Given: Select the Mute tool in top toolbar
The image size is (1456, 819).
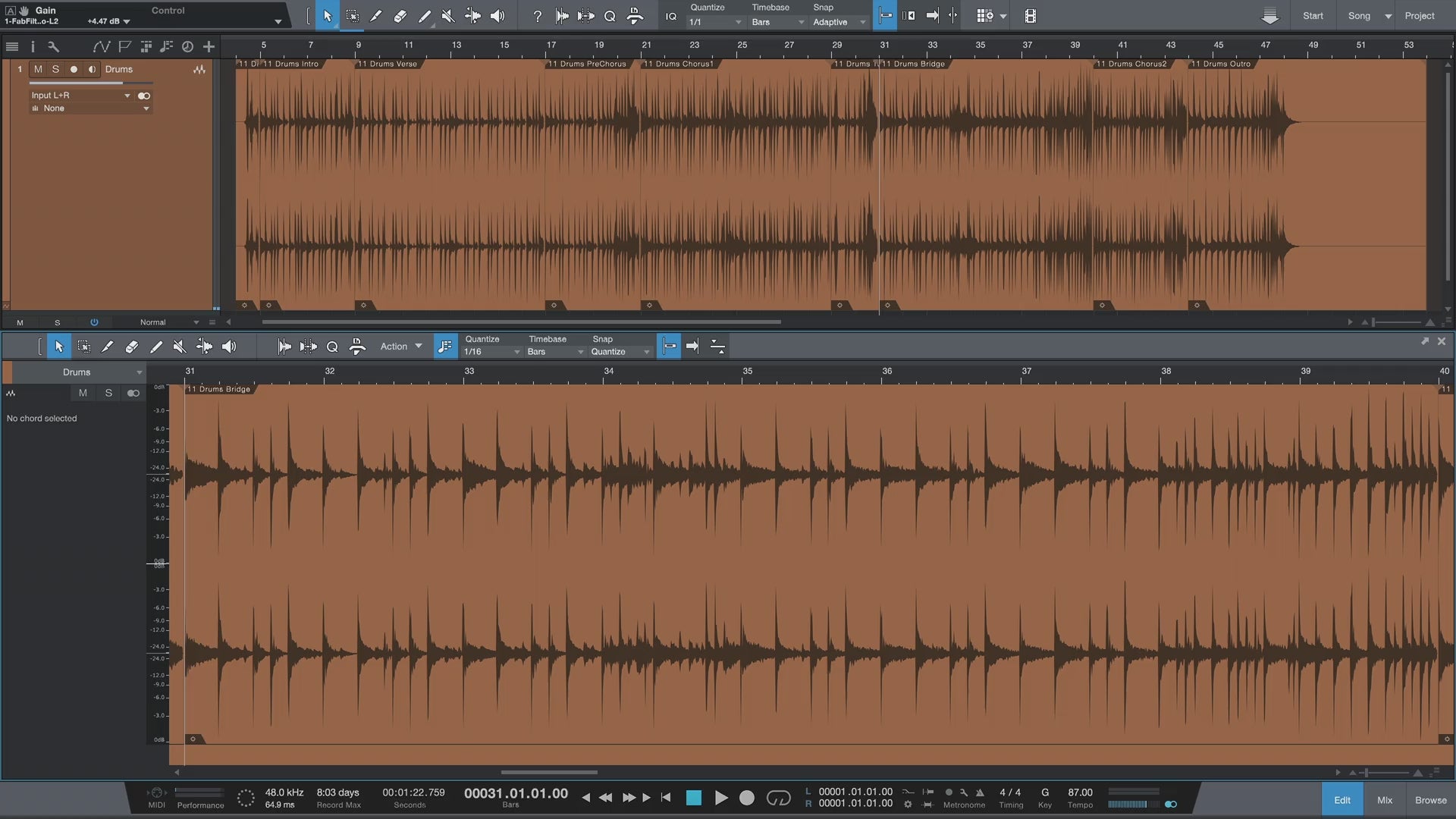Looking at the screenshot, I should (448, 16).
